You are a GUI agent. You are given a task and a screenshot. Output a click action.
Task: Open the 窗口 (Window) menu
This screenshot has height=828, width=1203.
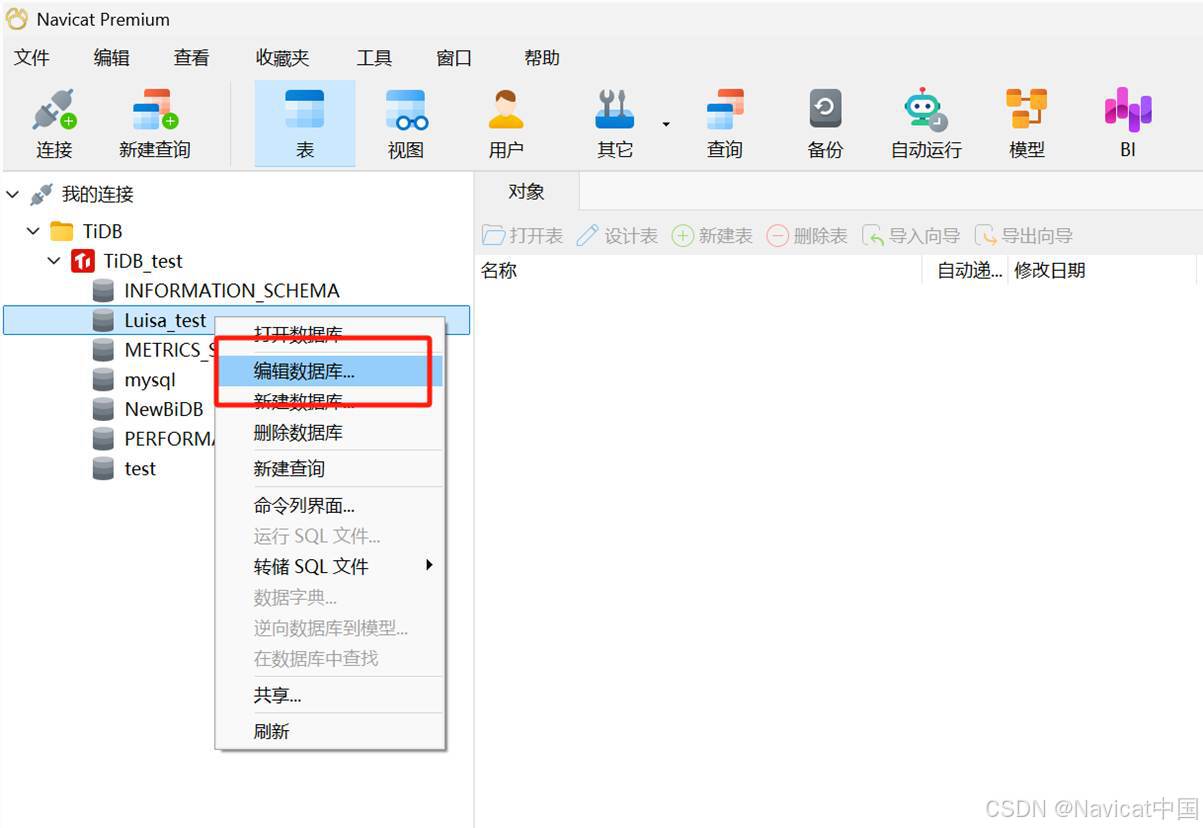(454, 58)
